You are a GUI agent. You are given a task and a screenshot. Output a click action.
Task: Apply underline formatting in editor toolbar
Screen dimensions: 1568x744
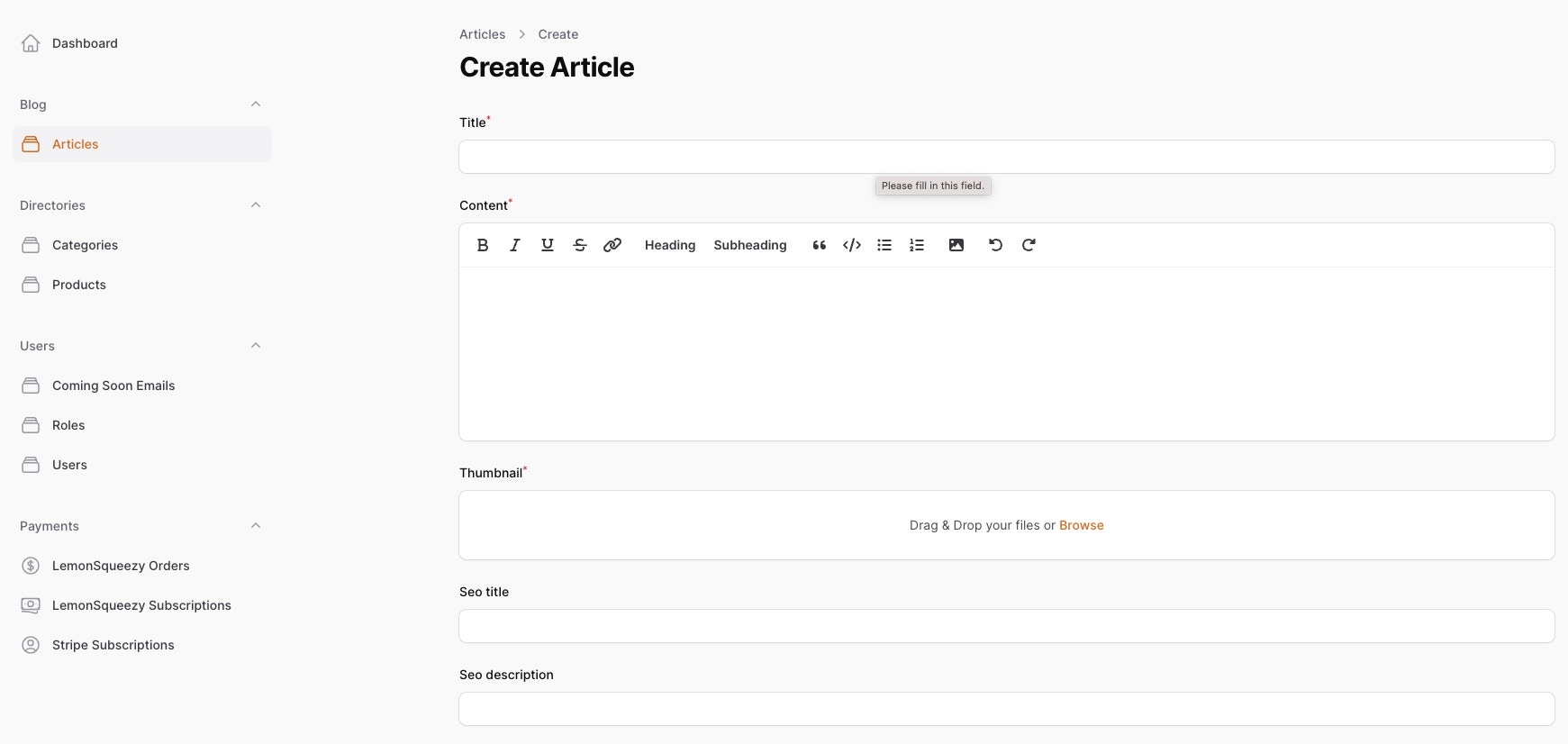point(548,245)
